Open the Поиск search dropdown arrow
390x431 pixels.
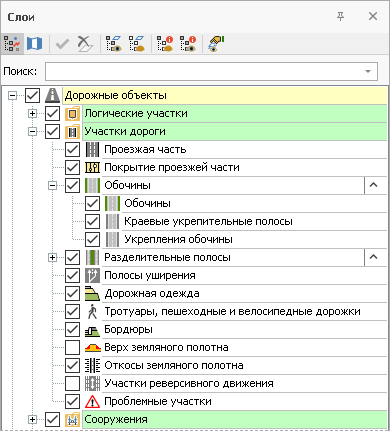coord(368,71)
